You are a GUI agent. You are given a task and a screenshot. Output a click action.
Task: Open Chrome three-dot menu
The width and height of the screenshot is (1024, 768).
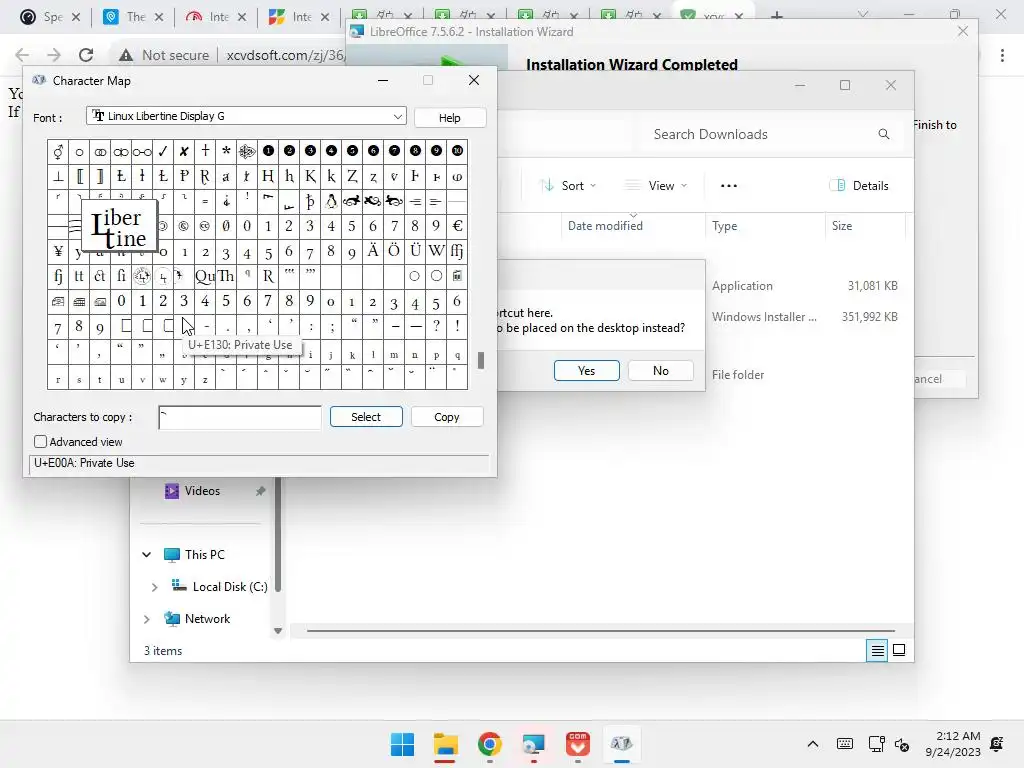(x=1002, y=56)
